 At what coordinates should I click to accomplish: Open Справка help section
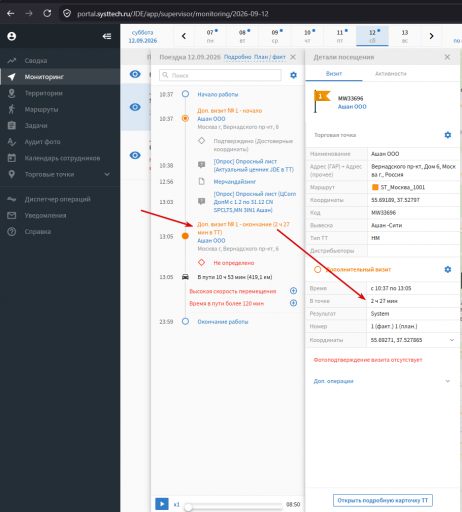coord(38,232)
